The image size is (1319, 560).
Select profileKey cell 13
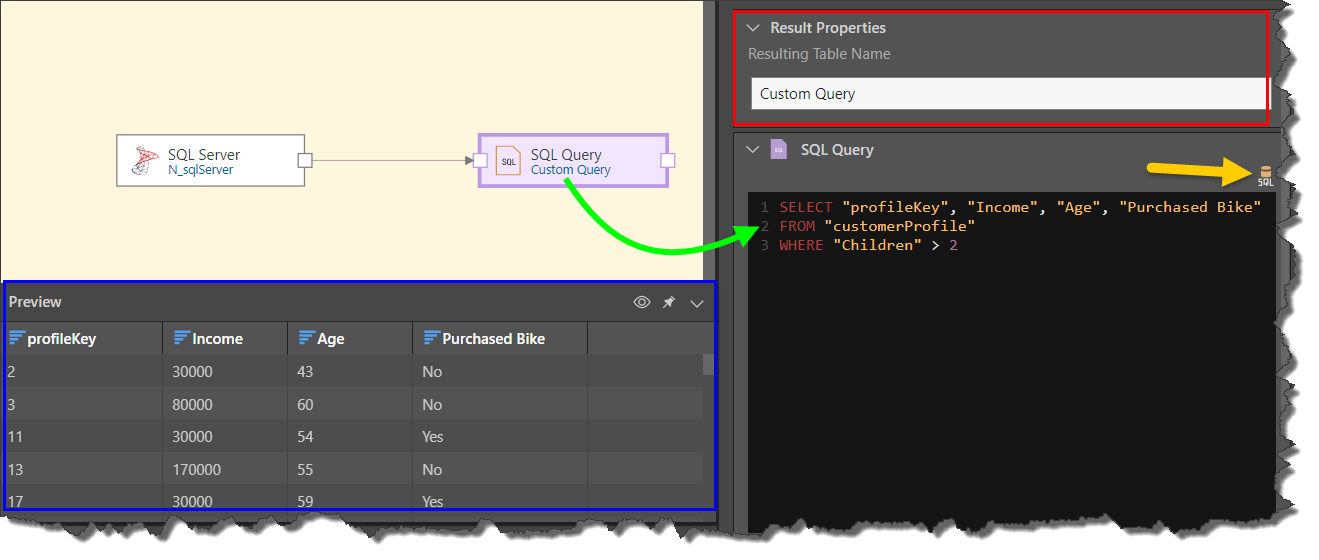point(83,469)
